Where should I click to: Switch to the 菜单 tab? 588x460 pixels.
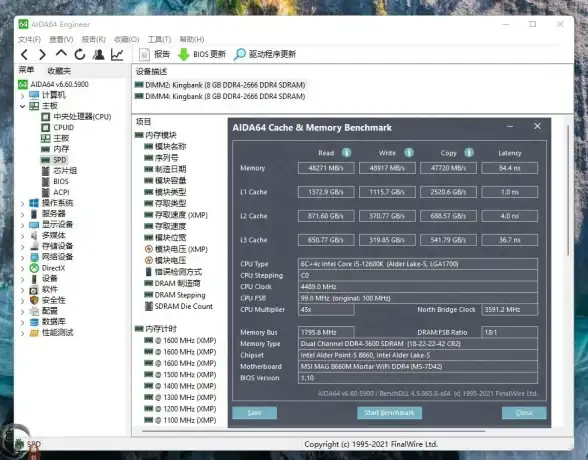pos(26,70)
